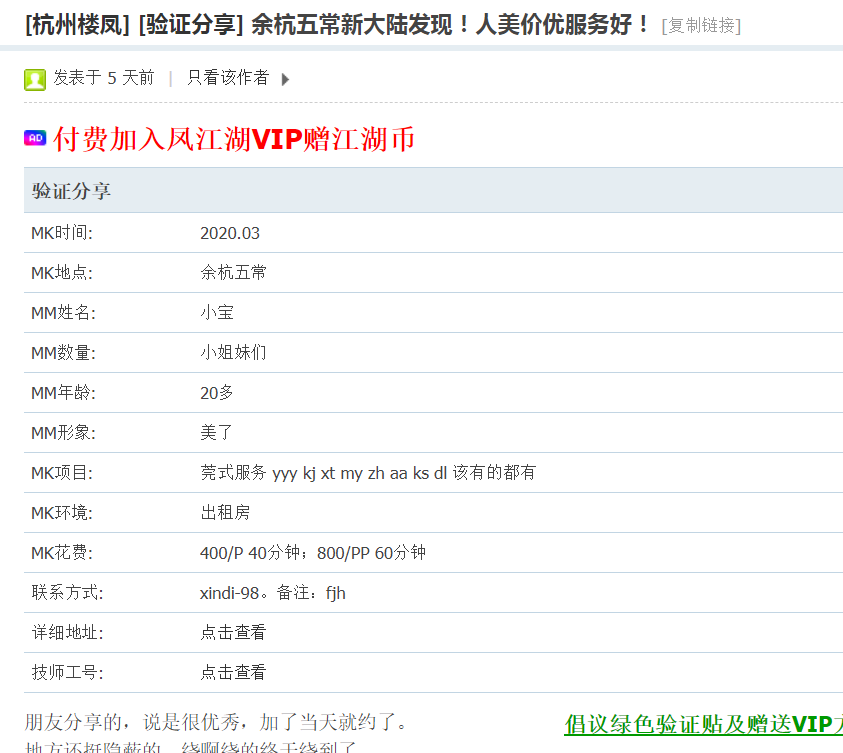The height and width of the screenshot is (753, 843).
Task: Select 只看该作者 to filter posts
Action: point(228,78)
